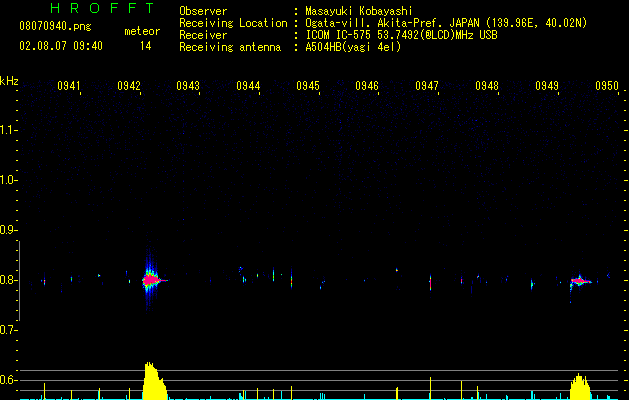Click the large yellow power peak after 0942

click(x=154, y=381)
